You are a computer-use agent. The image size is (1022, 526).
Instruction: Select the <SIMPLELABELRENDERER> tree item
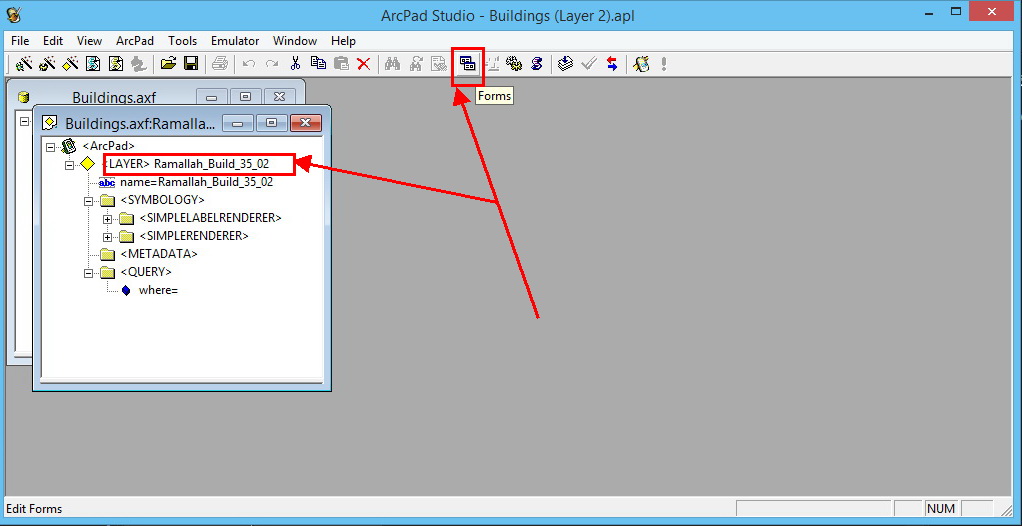coord(211,218)
